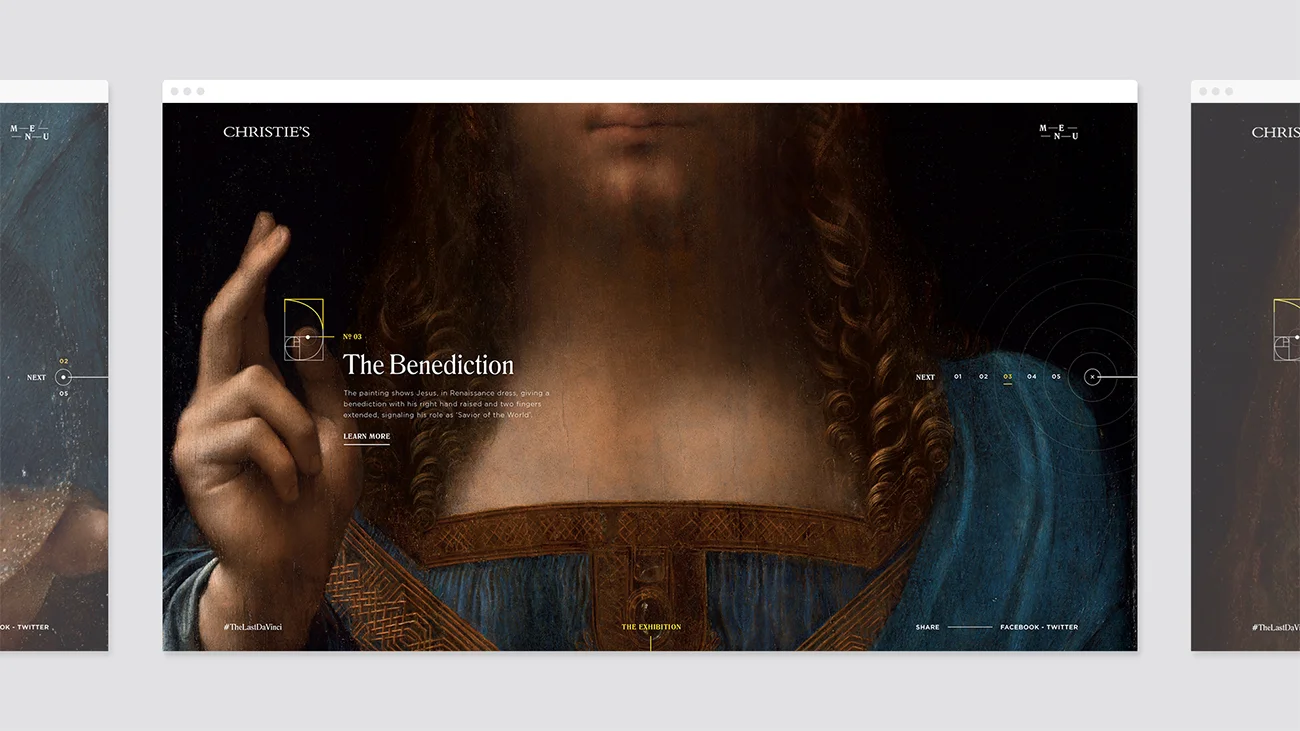The width and height of the screenshot is (1300, 731).
Task: Go to slide 05 in pagination
Action: pyautogui.click(x=1056, y=377)
